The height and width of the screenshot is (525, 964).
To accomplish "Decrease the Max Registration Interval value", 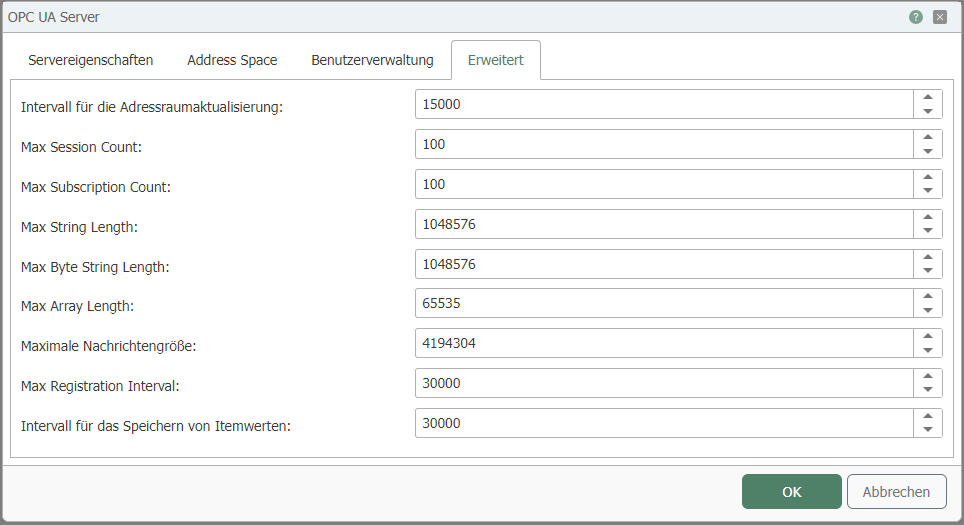I will 928,390.
